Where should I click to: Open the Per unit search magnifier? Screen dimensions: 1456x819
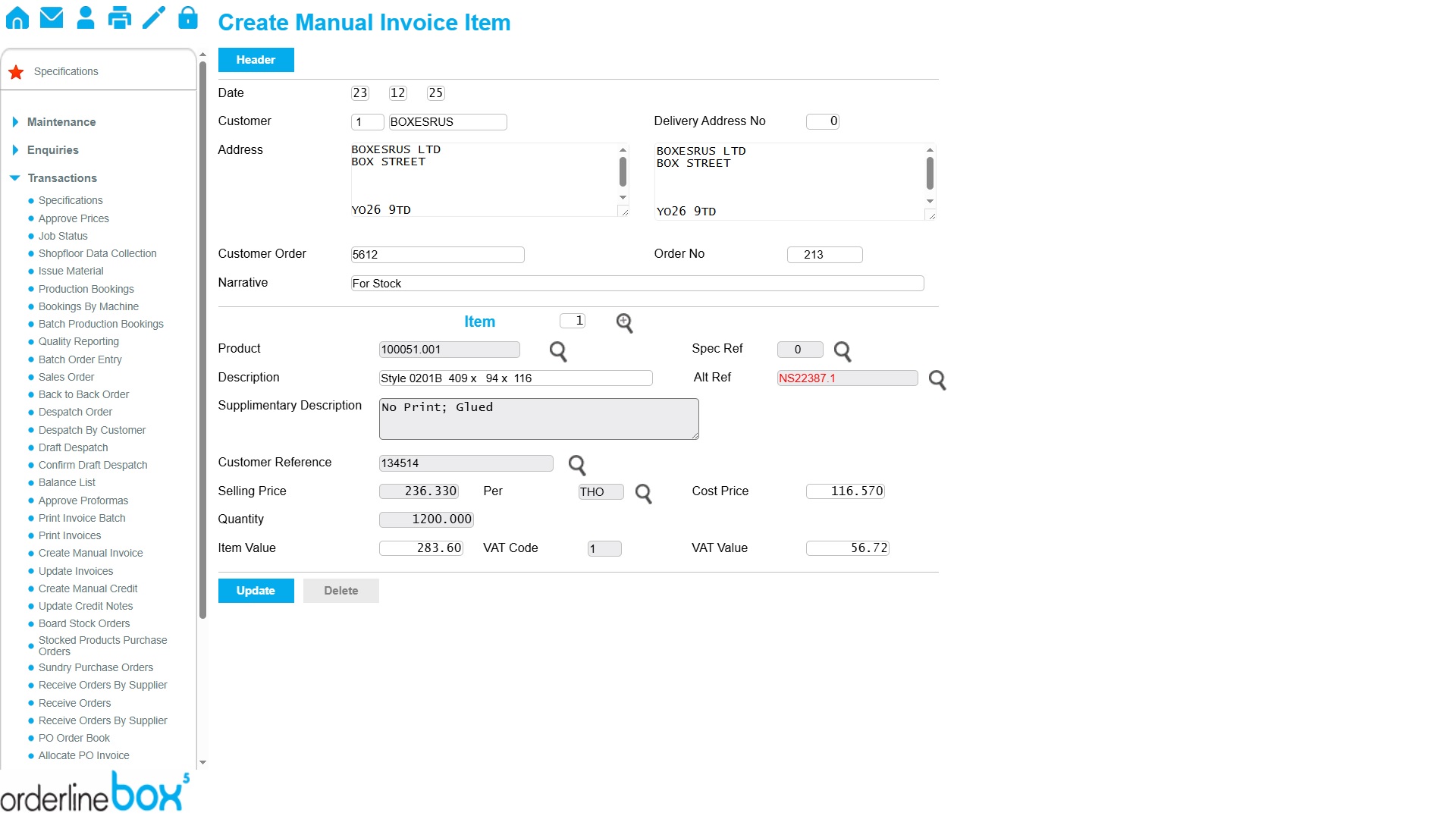(x=643, y=494)
